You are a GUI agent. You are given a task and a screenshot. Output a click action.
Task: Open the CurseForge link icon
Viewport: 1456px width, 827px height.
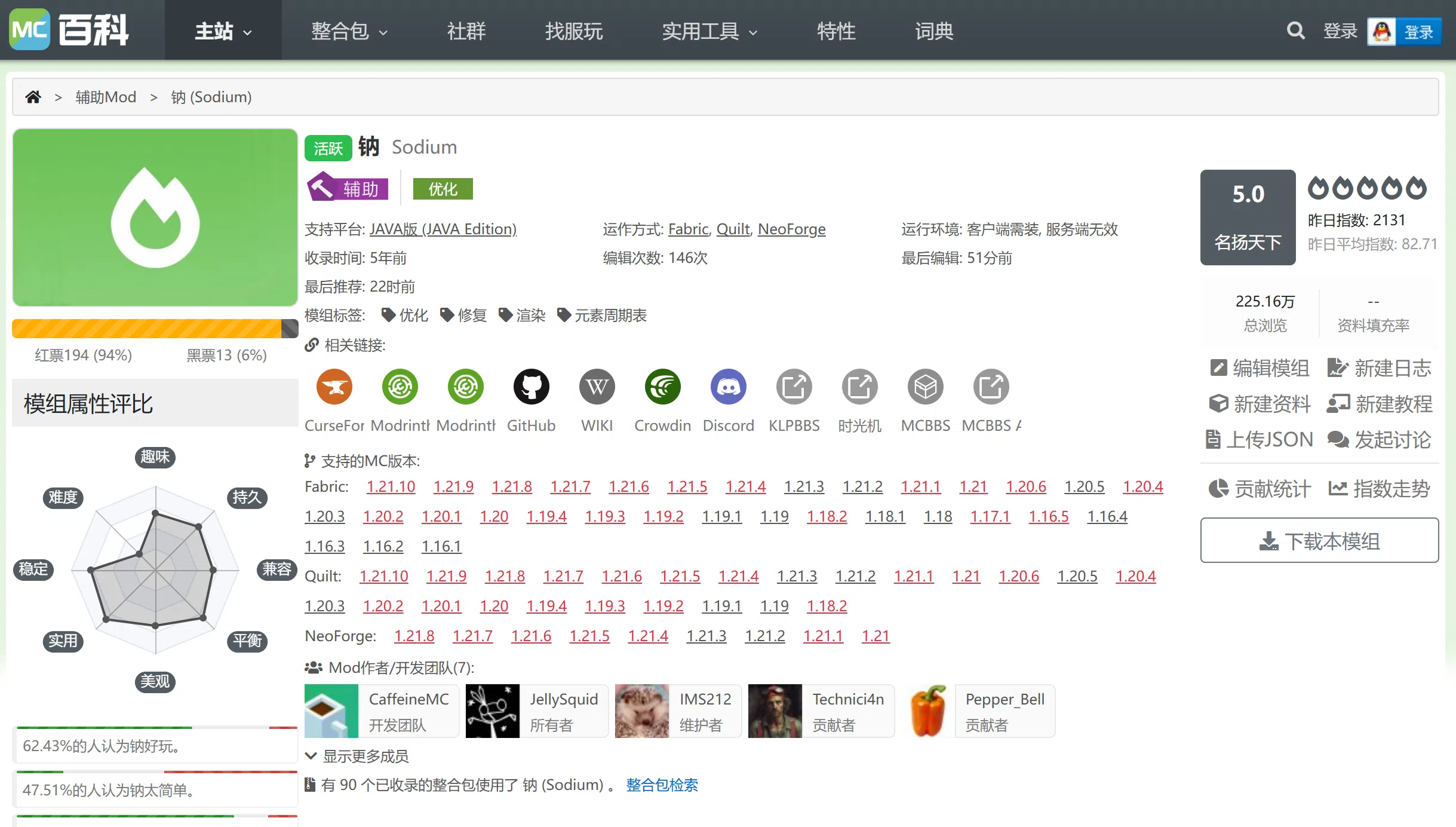click(x=334, y=387)
